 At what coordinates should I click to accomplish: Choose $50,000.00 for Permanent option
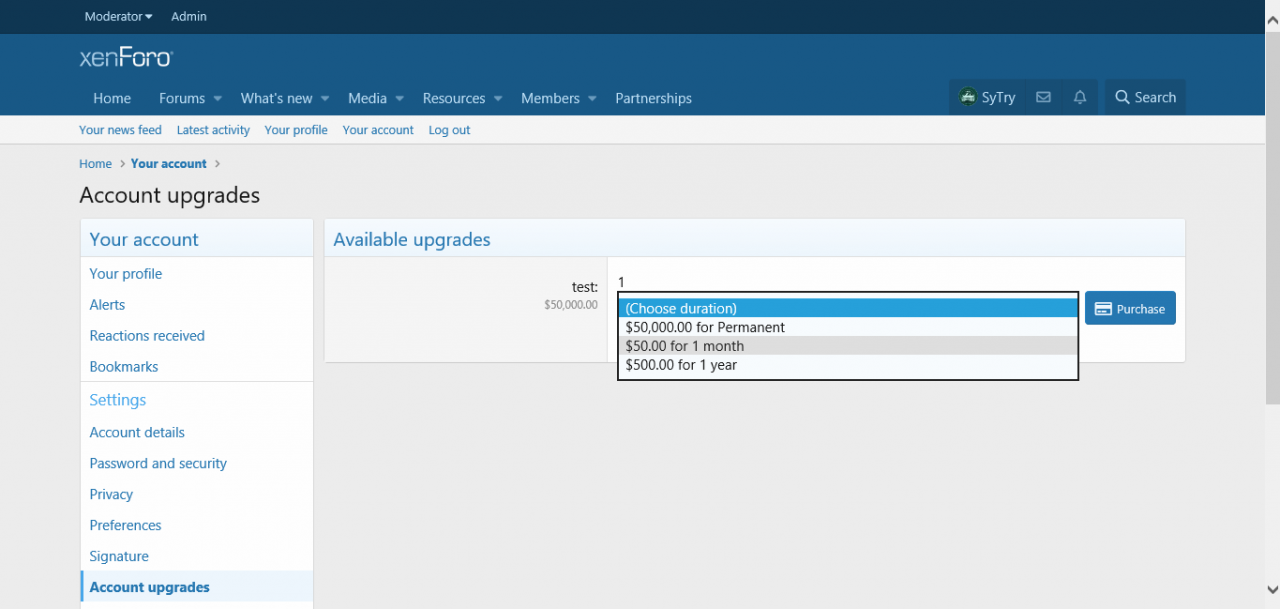pos(705,327)
